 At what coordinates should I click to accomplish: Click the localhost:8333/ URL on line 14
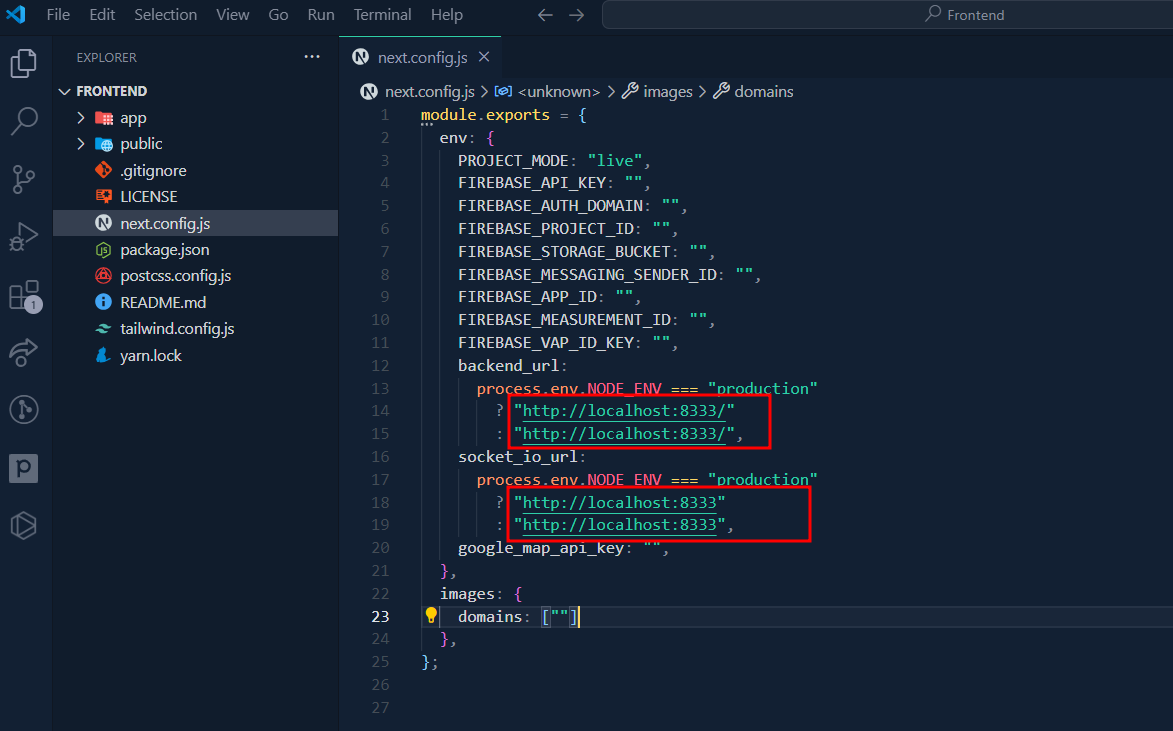[624, 411]
